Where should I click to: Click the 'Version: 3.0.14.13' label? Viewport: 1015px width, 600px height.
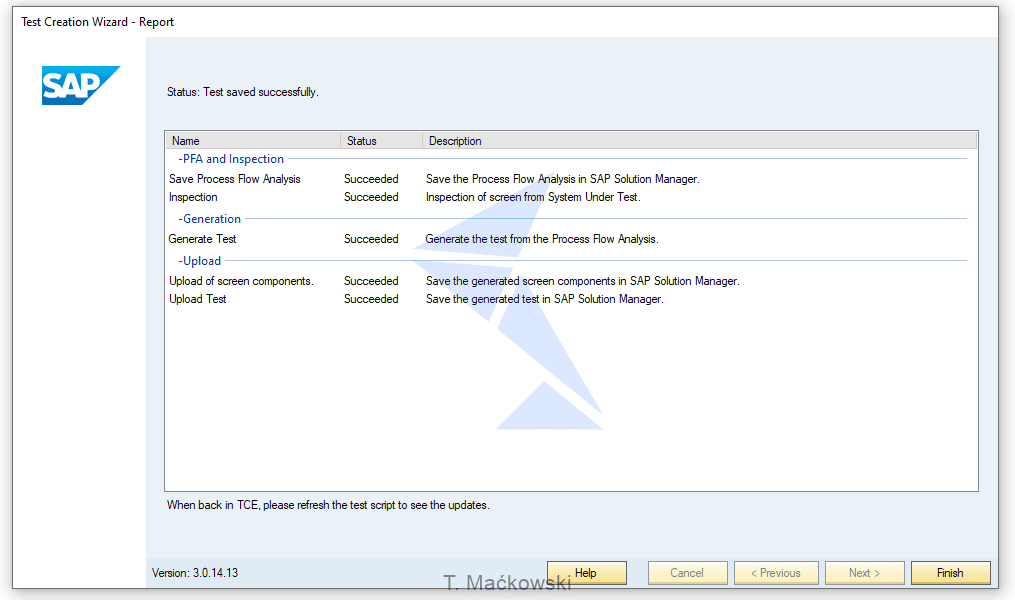point(195,573)
